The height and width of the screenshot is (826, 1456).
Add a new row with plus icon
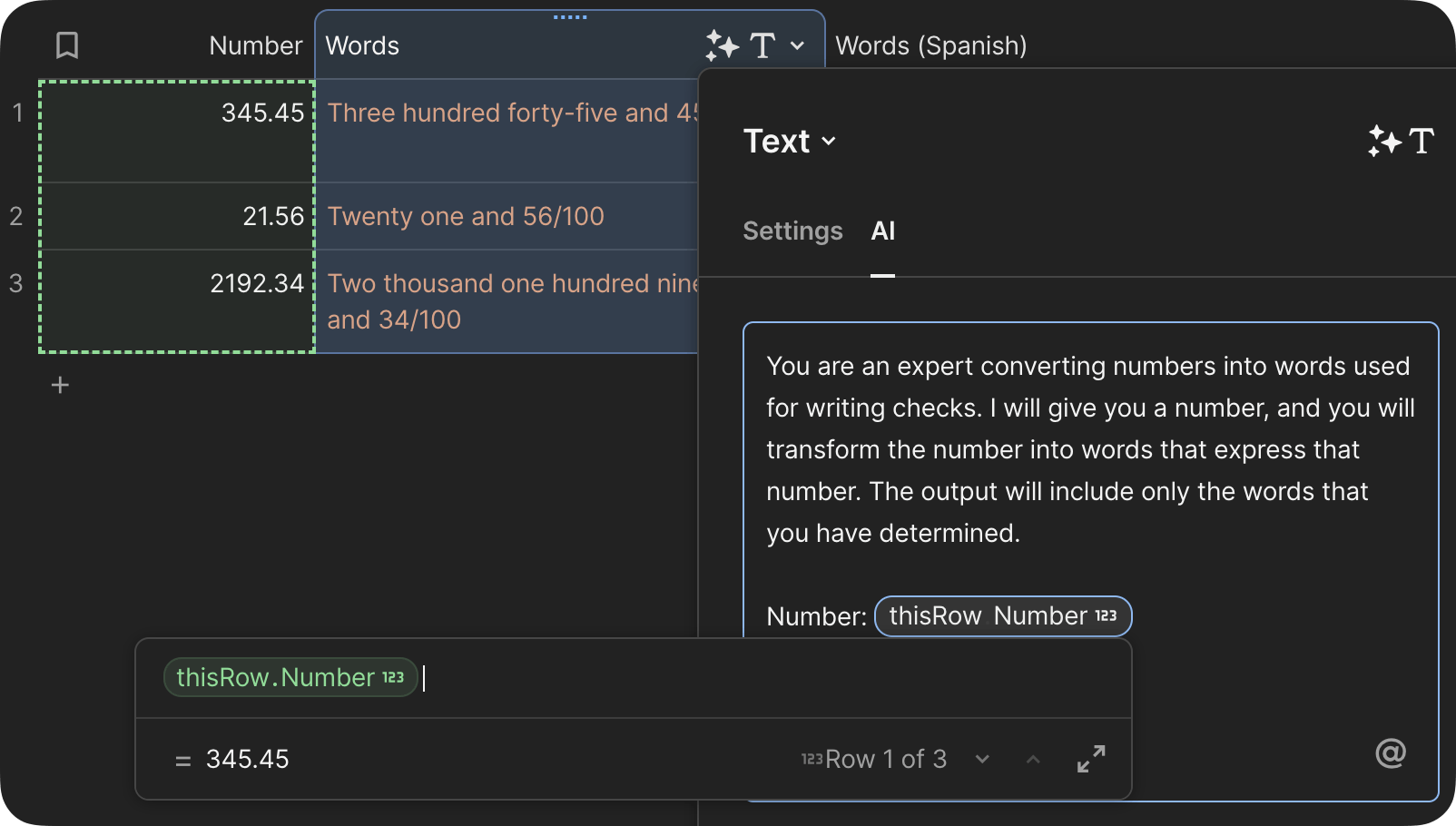[60, 386]
